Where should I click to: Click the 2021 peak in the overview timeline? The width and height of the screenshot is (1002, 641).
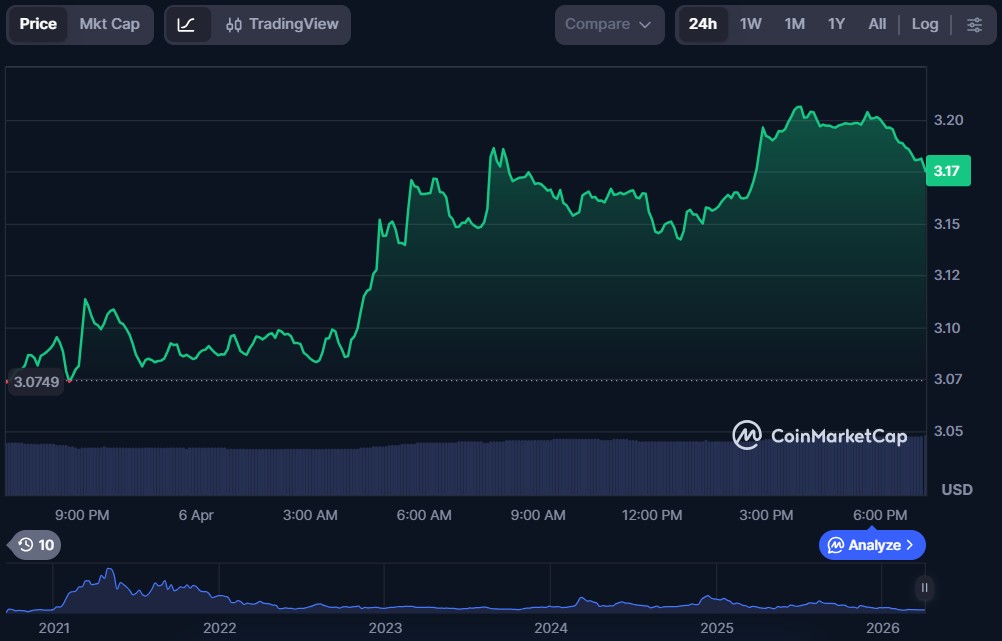tap(109, 573)
